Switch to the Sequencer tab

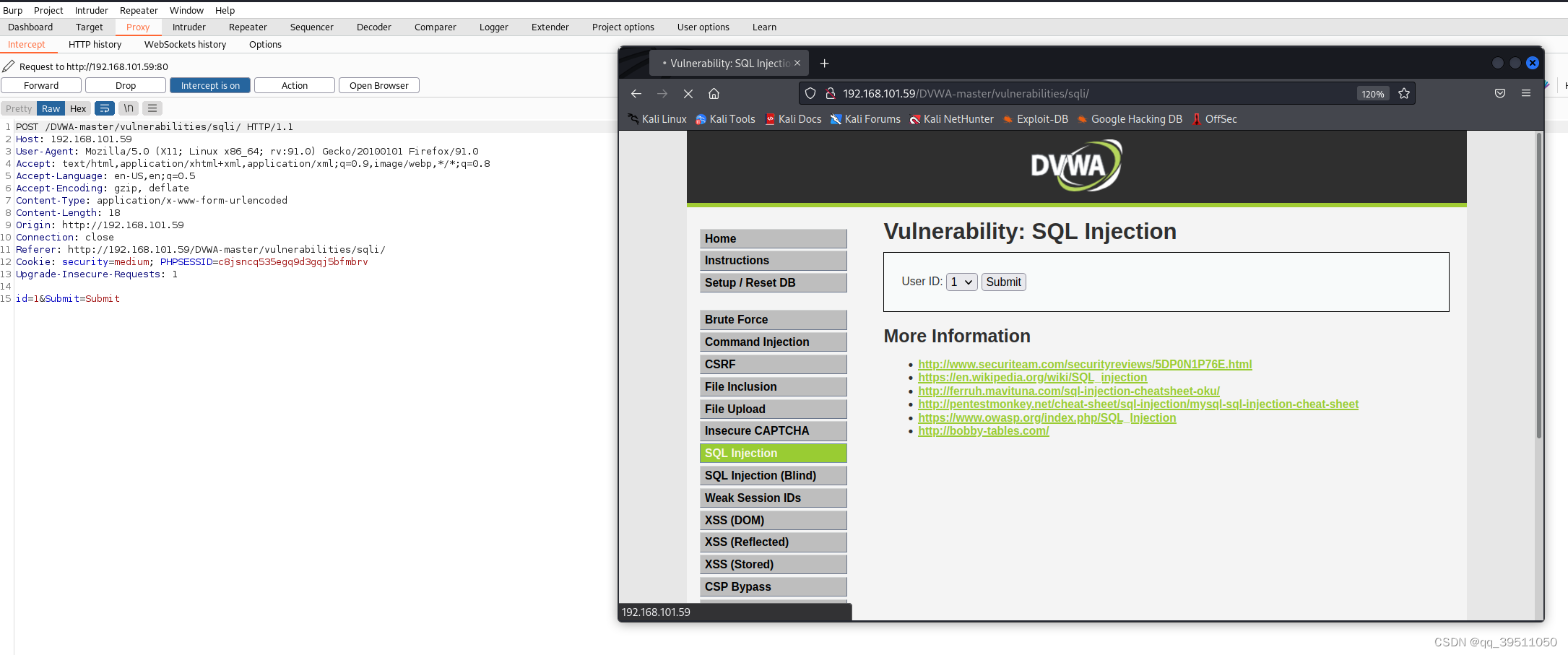click(311, 27)
